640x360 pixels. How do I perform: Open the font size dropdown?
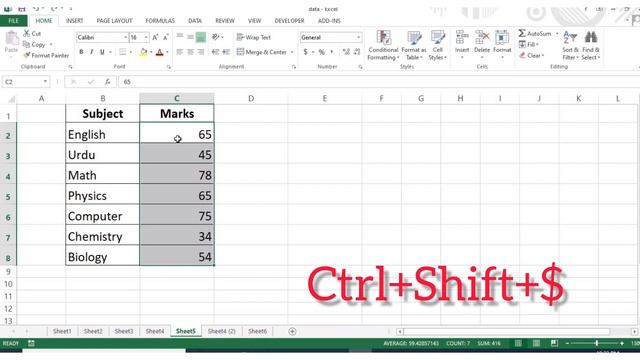pos(146,38)
